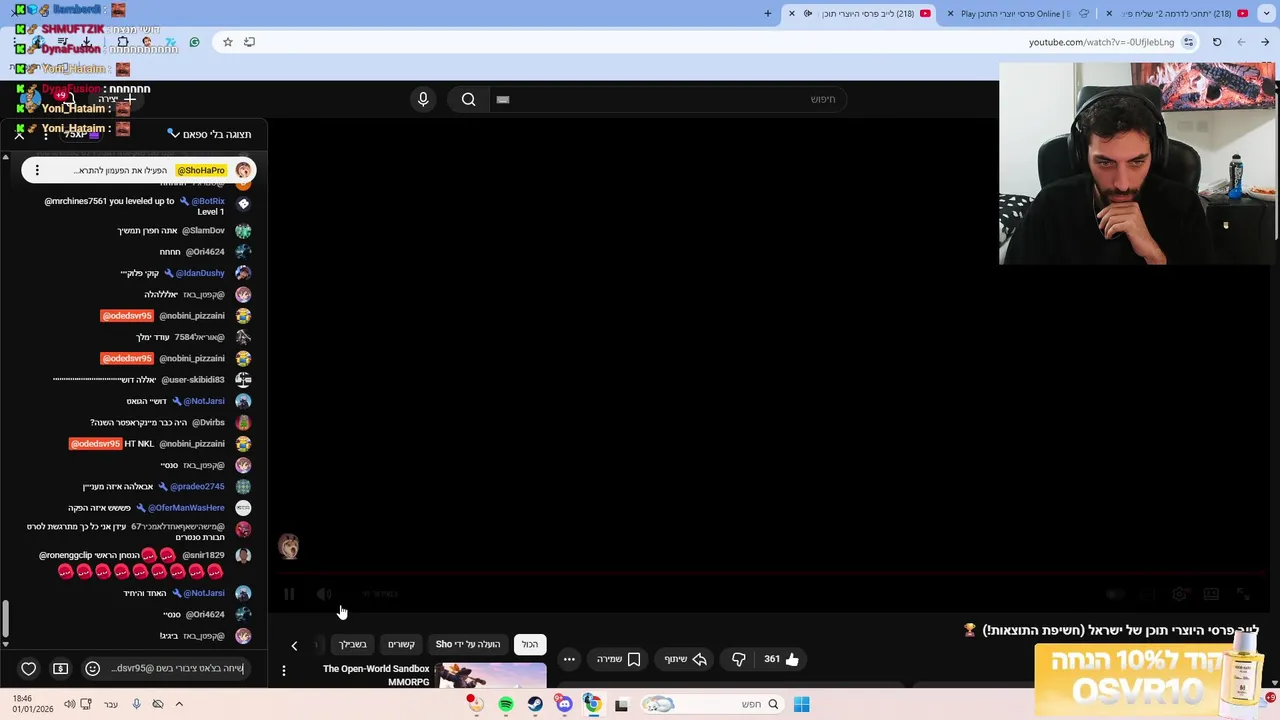Image resolution: width=1280 pixels, height=720 pixels.
Task: Show hidden system tray icons chevron
Action: click(x=179, y=704)
